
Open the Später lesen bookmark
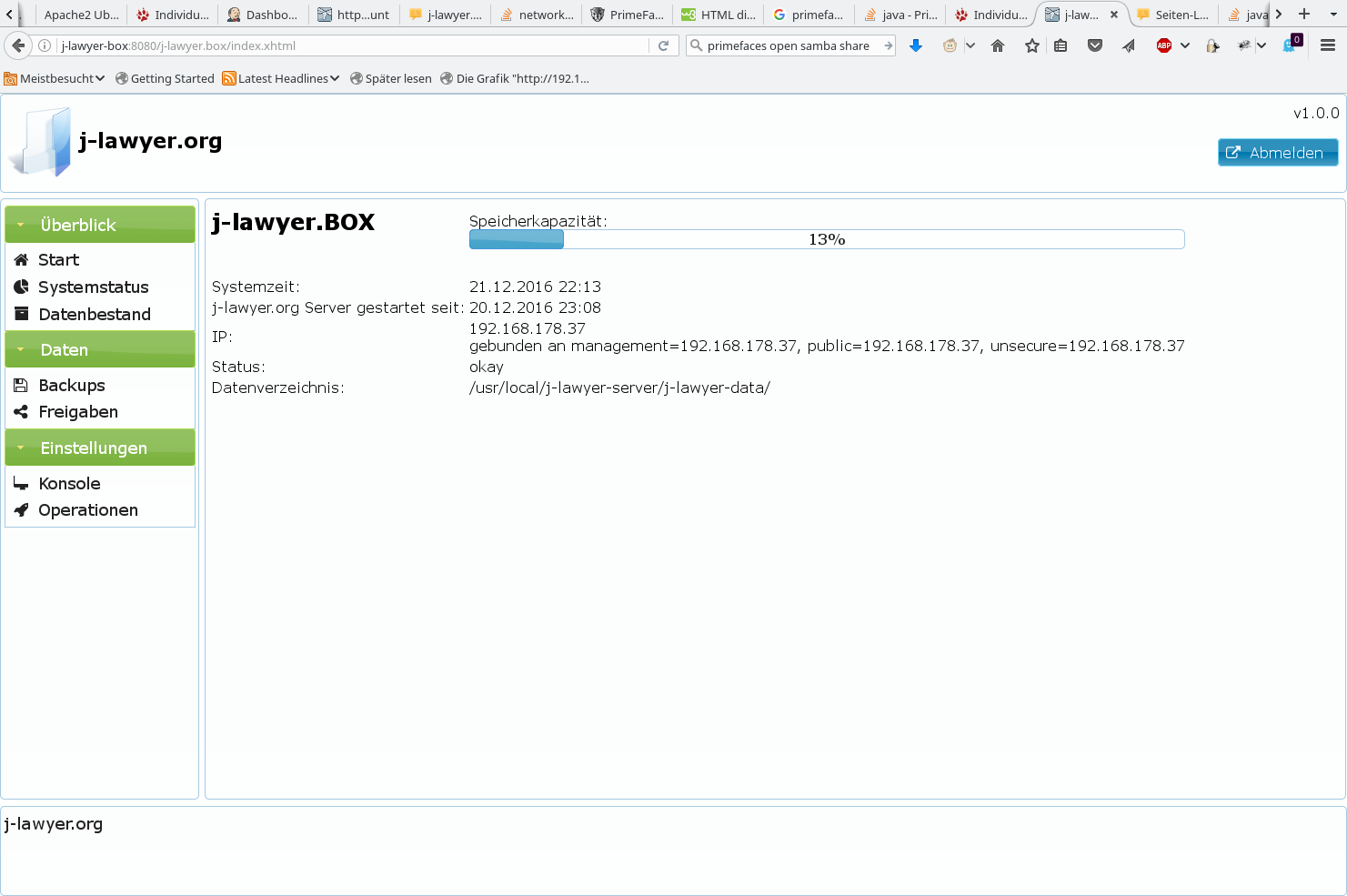coord(390,78)
